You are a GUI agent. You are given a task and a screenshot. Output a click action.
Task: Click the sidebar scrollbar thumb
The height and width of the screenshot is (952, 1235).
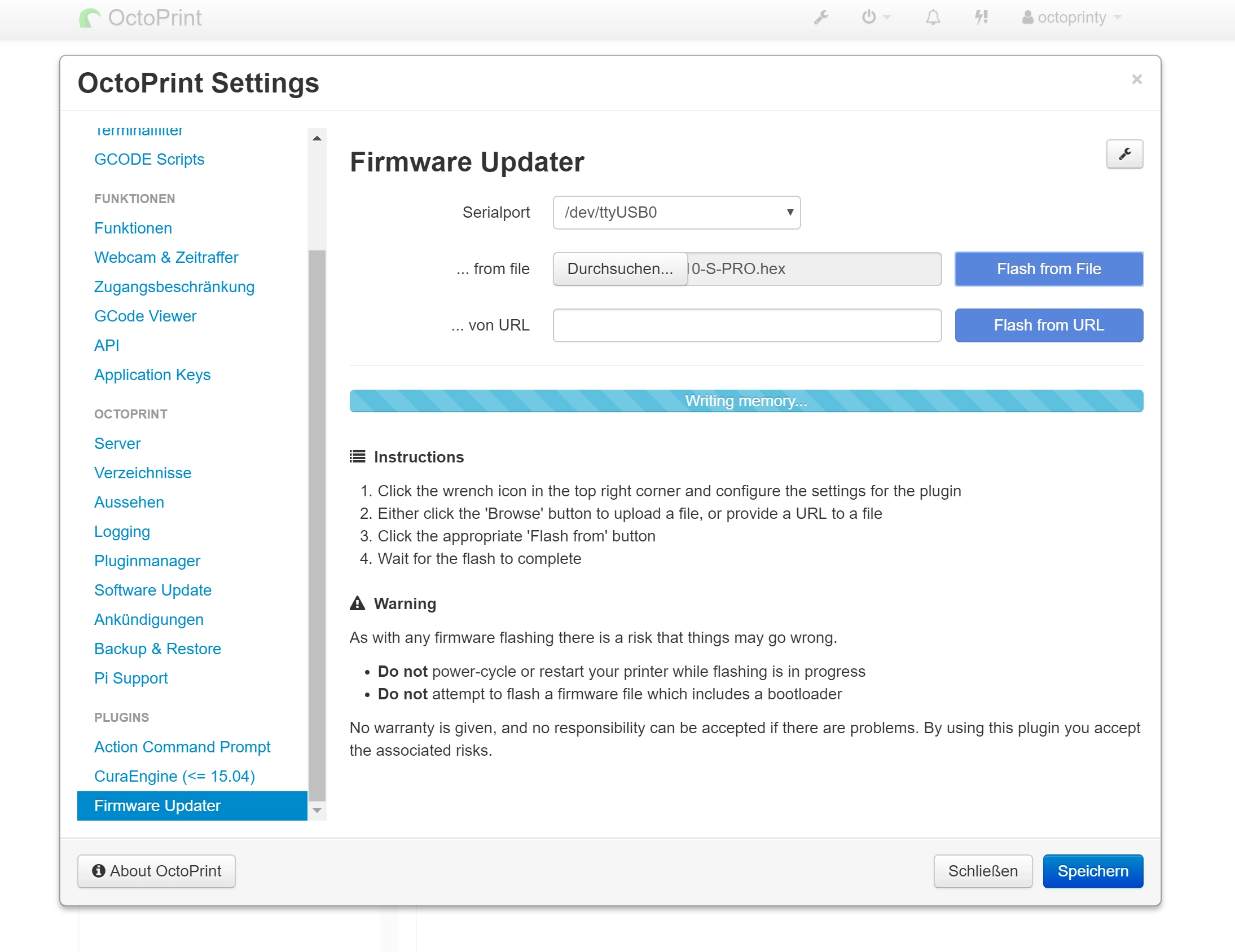[317, 526]
